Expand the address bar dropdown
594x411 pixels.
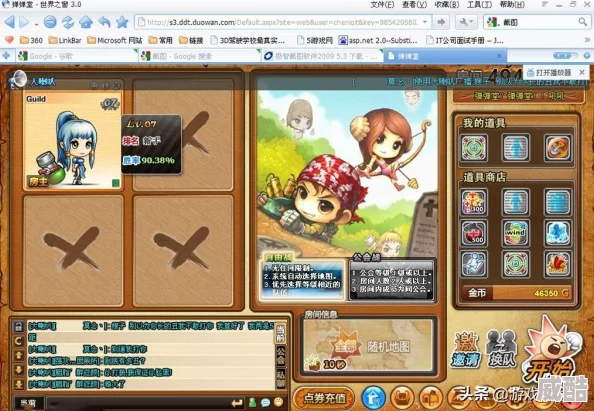tap(425, 22)
